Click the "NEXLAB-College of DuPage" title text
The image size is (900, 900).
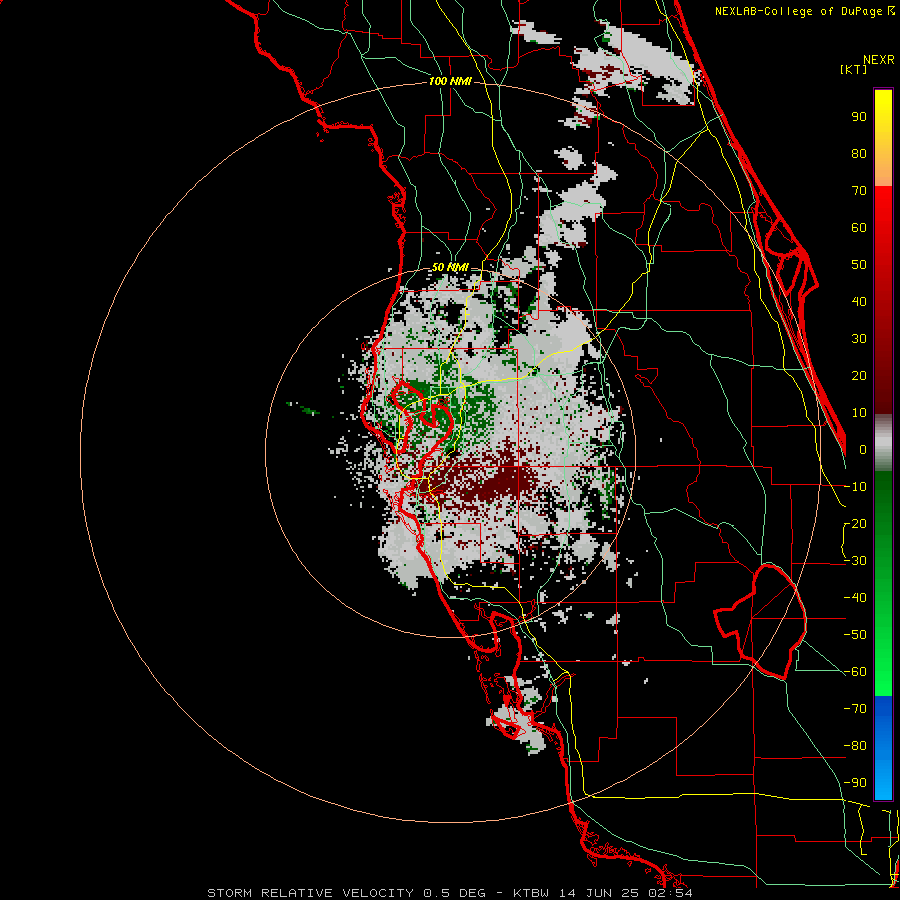pyautogui.click(x=799, y=11)
